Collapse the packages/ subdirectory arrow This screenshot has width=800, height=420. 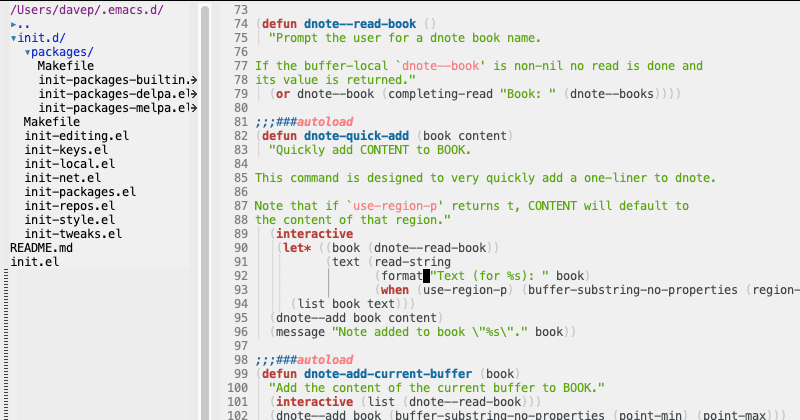[x=28, y=53]
